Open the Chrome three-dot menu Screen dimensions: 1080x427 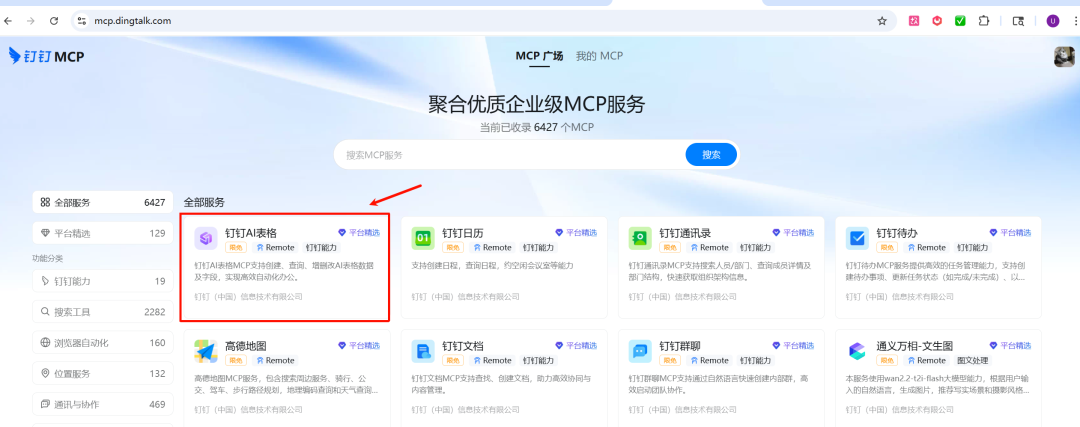[x=1075, y=21]
